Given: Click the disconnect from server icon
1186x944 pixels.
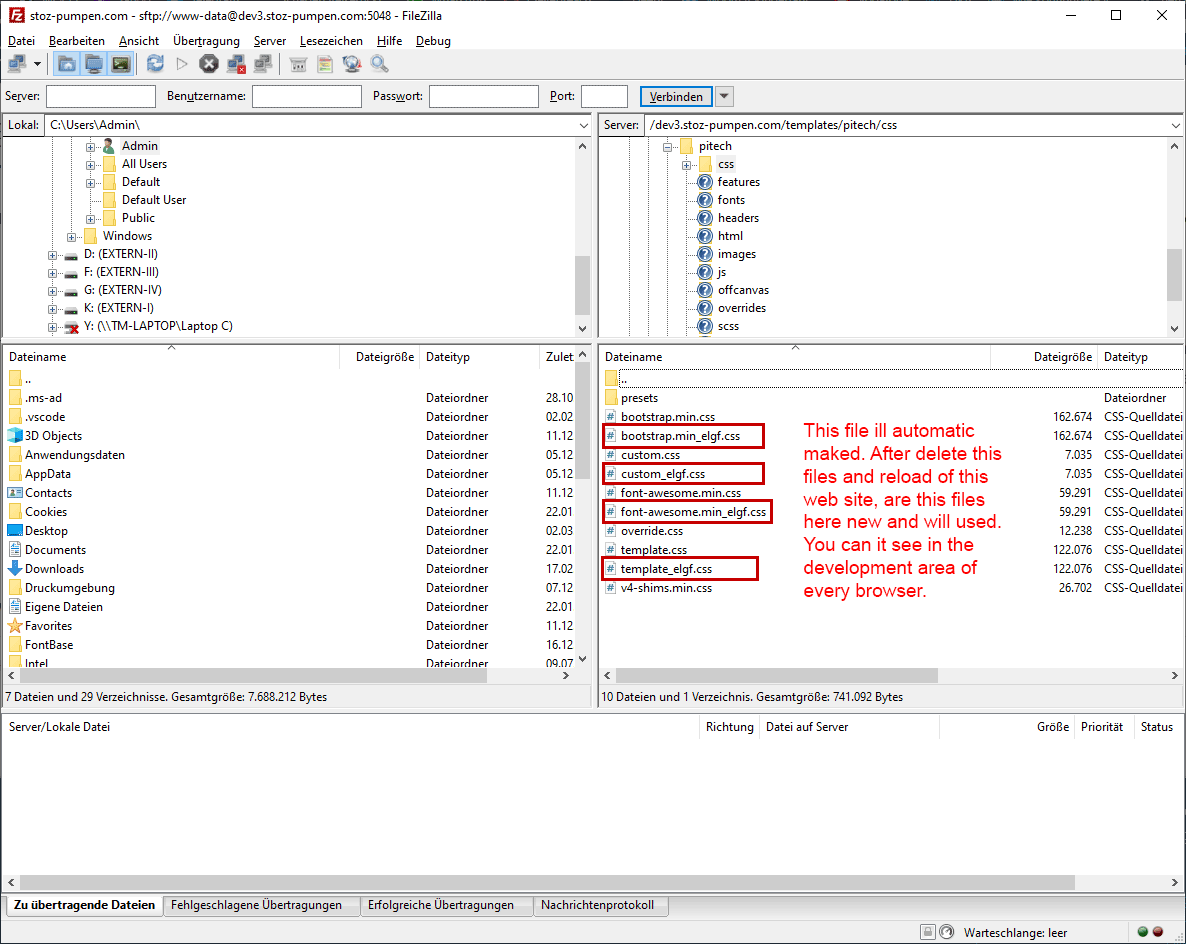Looking at the screenshot, I should (x=236, y=64).
